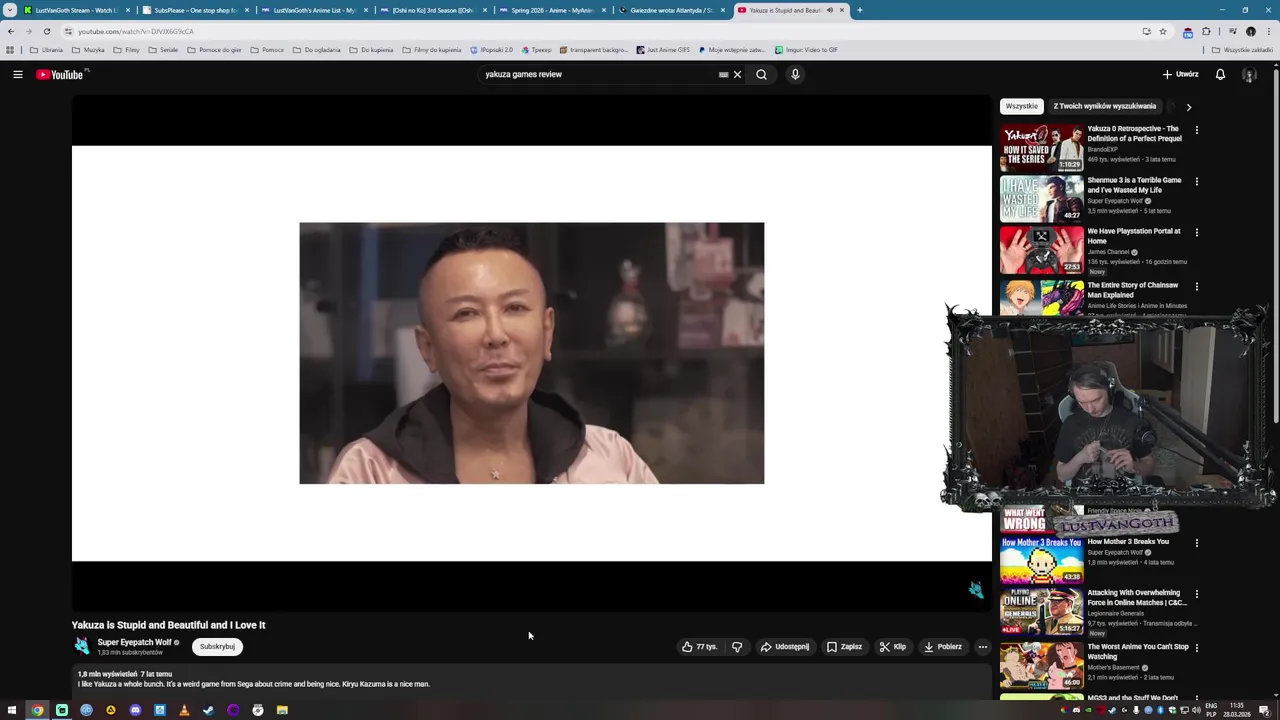Select the 'Z Twoich wyników wyszukiwania' chip
This screenshot has height=720, width=1280.
point(1105,106)
